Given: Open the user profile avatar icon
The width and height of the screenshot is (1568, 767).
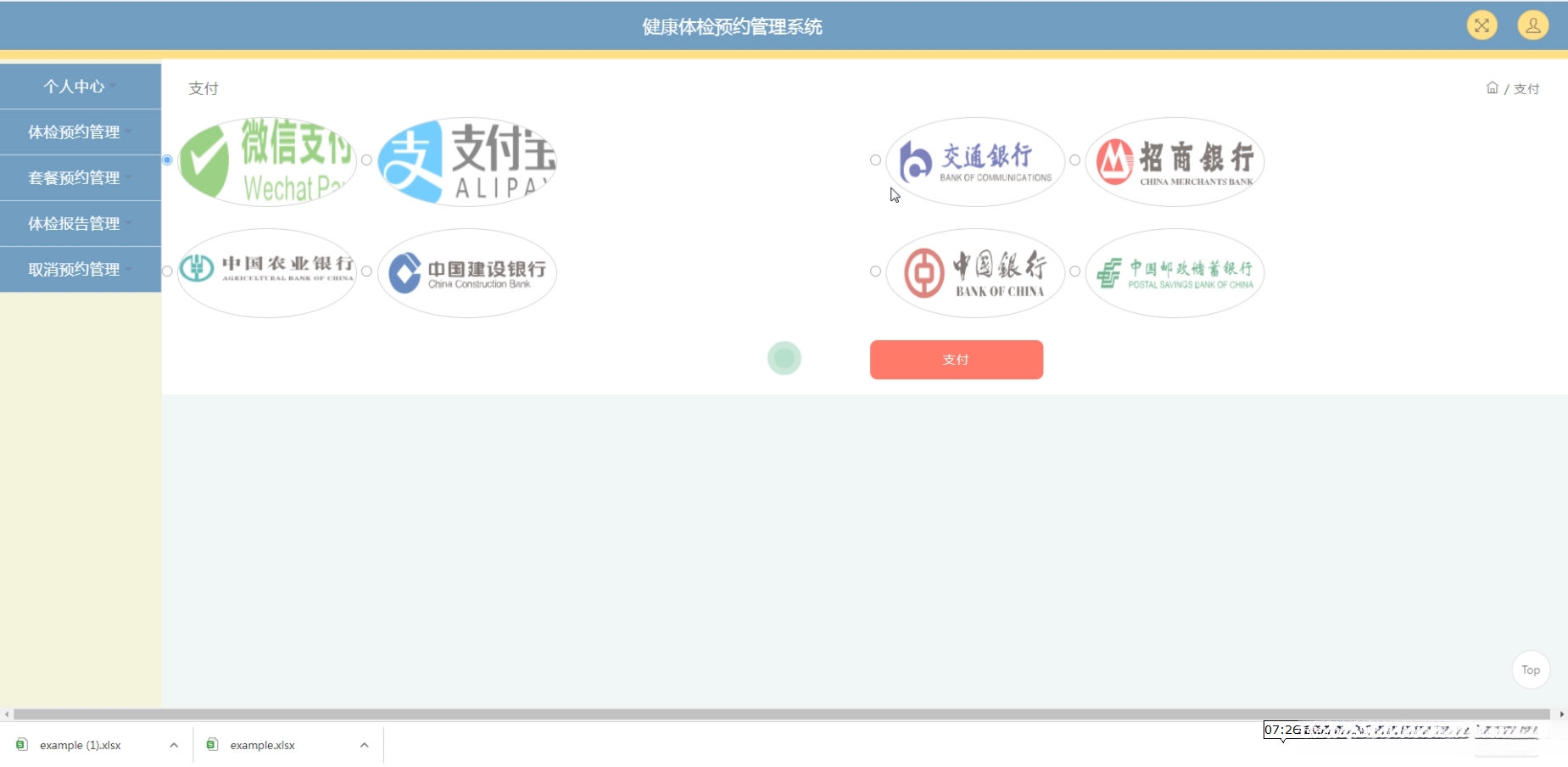Looking at the screenshot, I should [x=1533, y=25].
